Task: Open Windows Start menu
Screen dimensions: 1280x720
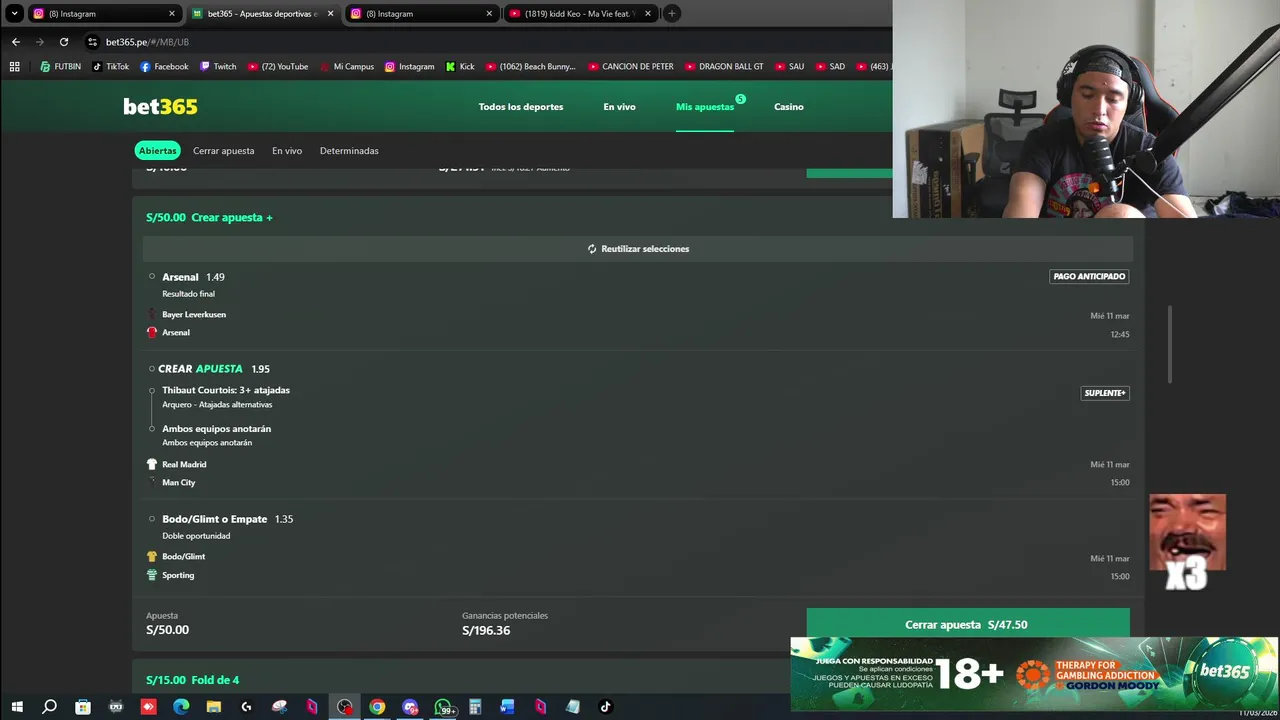Action: click(17, 707)
